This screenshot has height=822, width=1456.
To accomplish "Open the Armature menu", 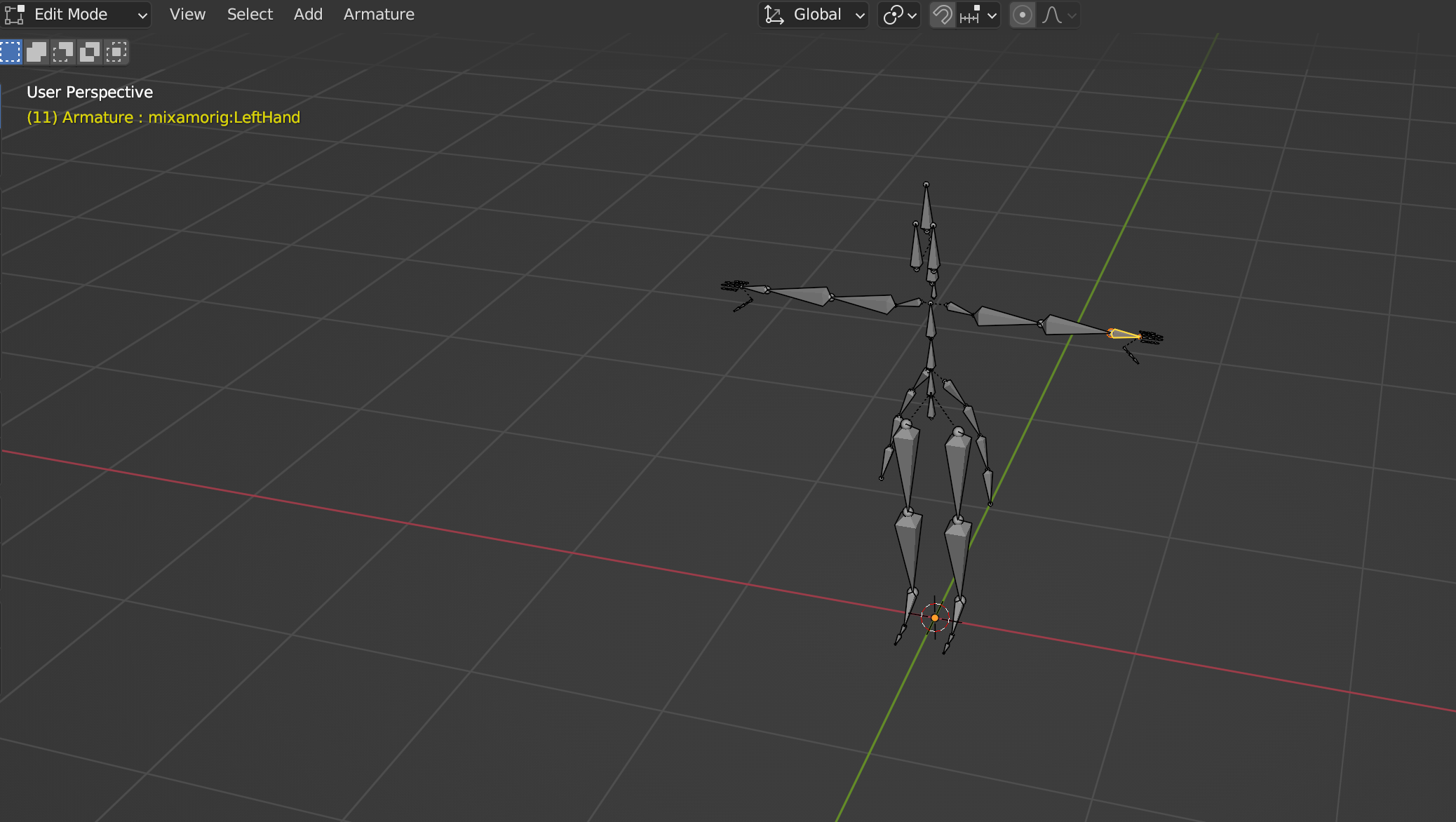I will [x=379, y=14].
